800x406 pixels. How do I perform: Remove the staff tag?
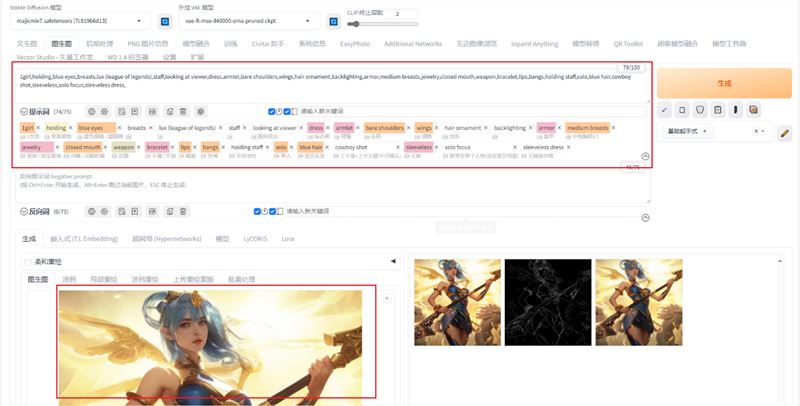[x=244, y=128]
